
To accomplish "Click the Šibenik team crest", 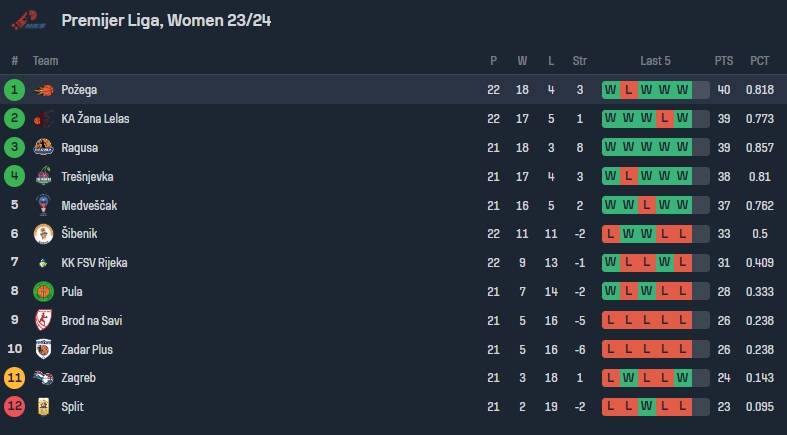I will tap(44, 234).
